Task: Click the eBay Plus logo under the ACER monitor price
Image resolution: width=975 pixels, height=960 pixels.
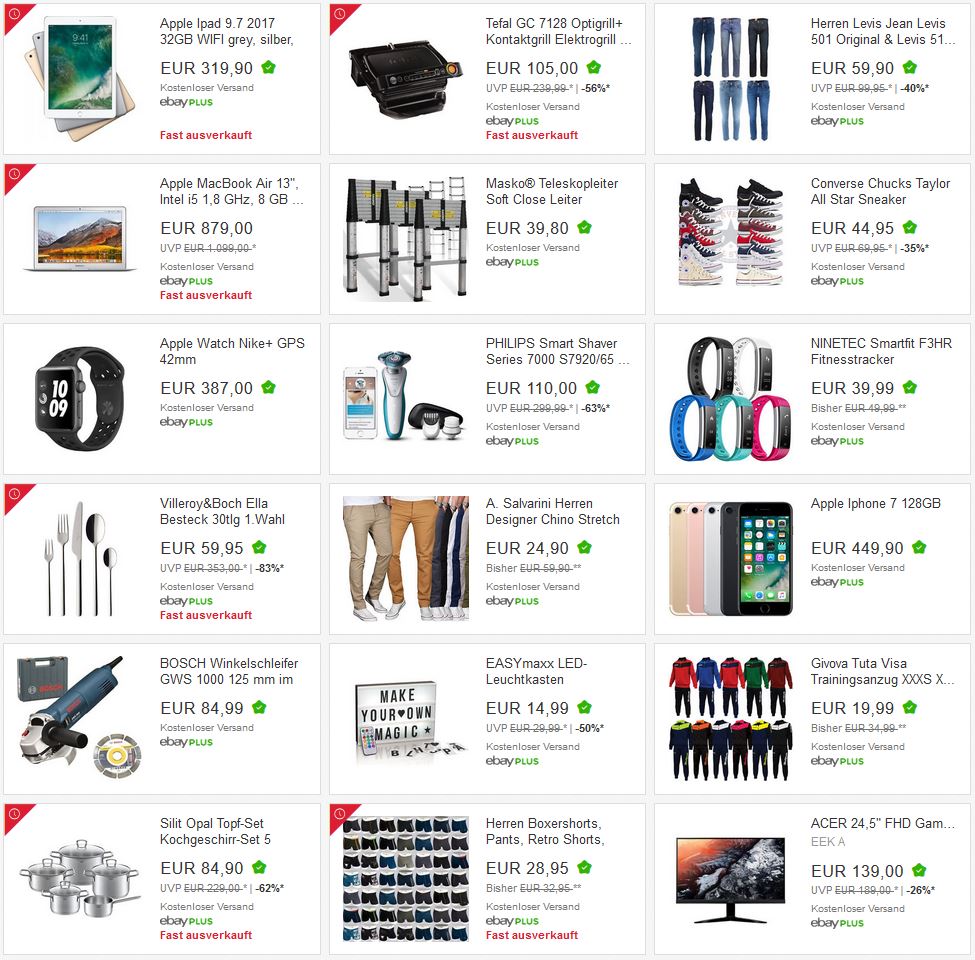Action: (x=837, y=923)
